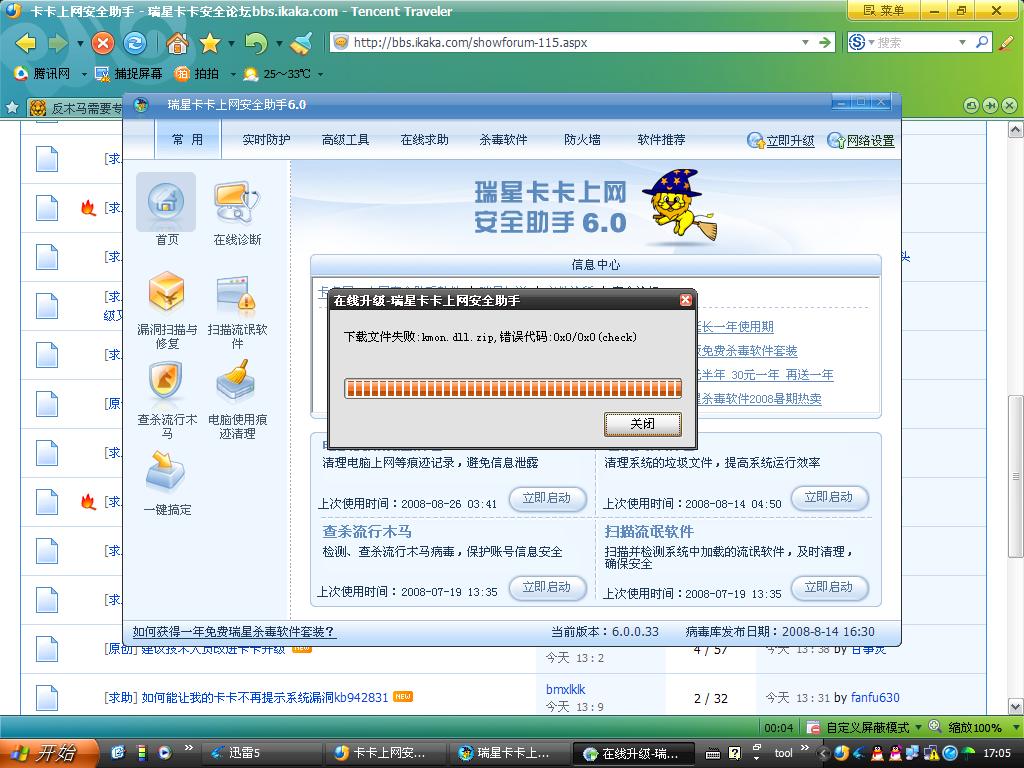Switch to the 高级工具 tab
This screenshot has height=768, width=1024.
pos(345,140)
